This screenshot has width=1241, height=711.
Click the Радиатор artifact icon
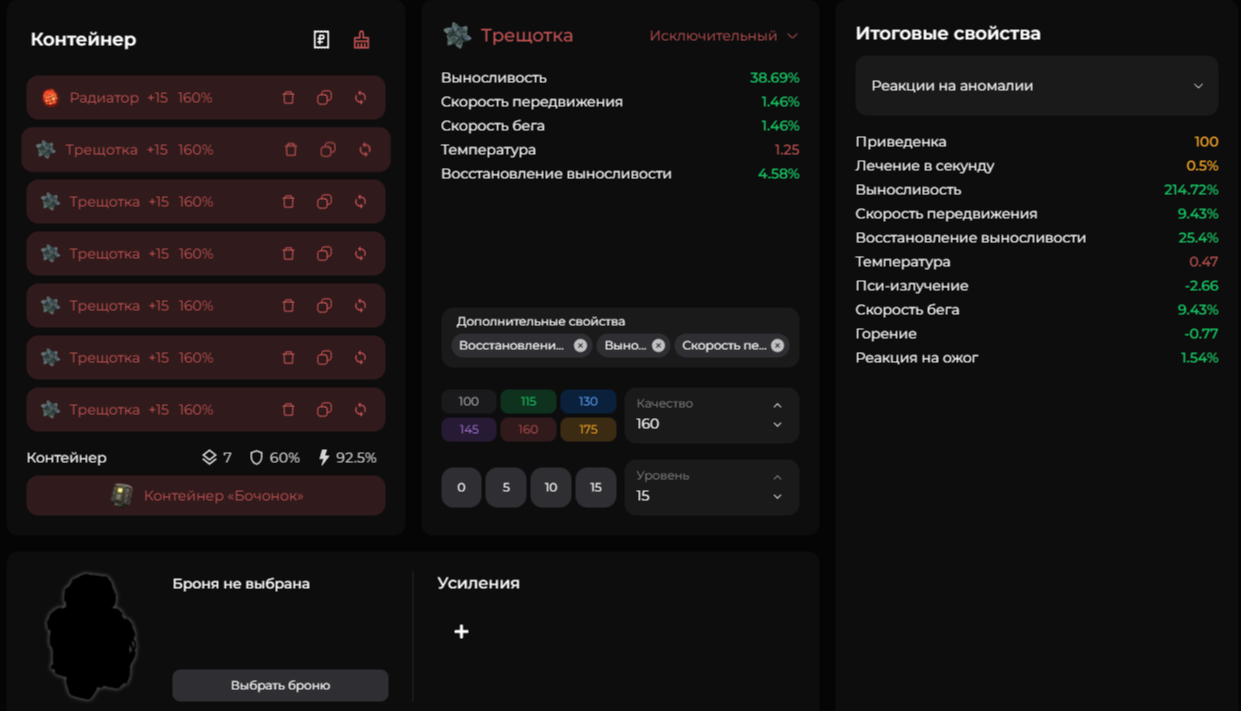[50, 98]
